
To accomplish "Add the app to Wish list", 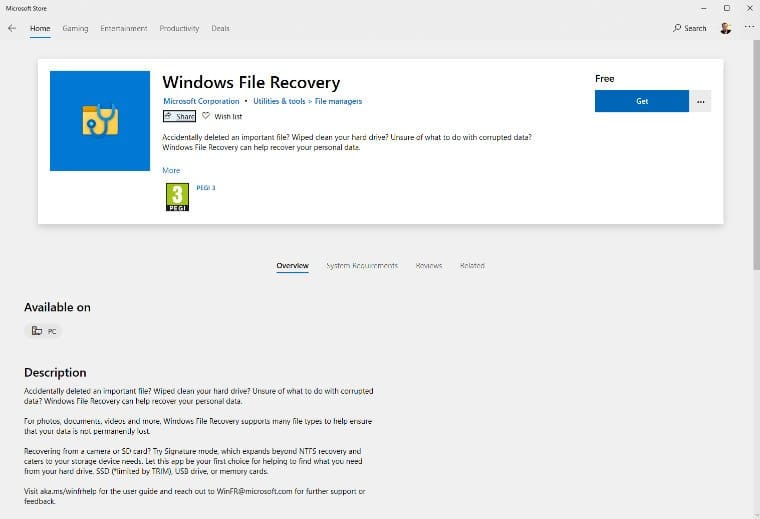I will (x=222, y=116).
